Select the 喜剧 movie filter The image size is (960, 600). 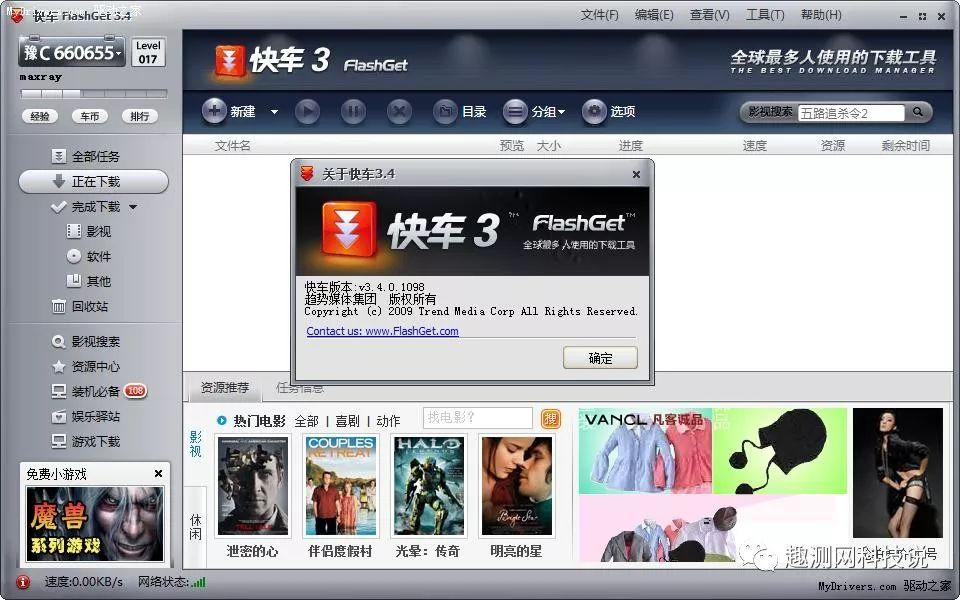coord(347,421)
